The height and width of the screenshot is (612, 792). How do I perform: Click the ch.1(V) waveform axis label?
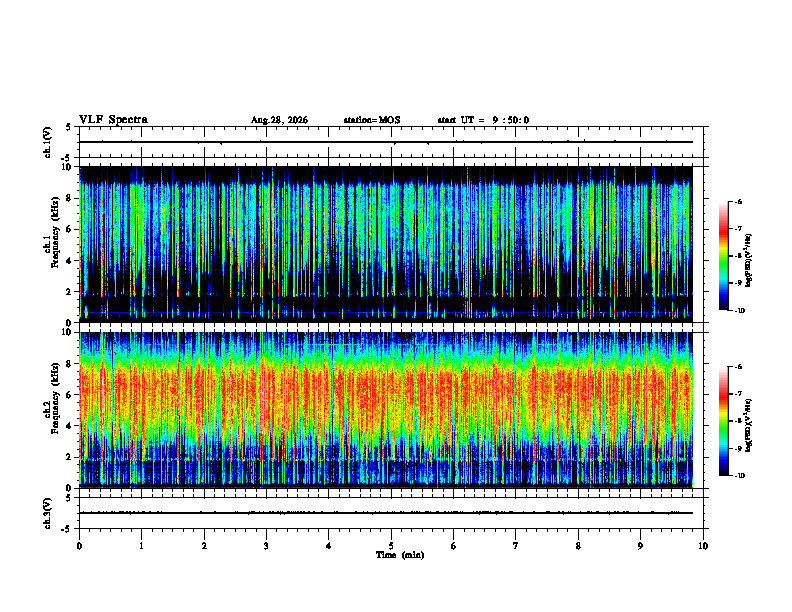pyautogui.click(x=48, y=142)
